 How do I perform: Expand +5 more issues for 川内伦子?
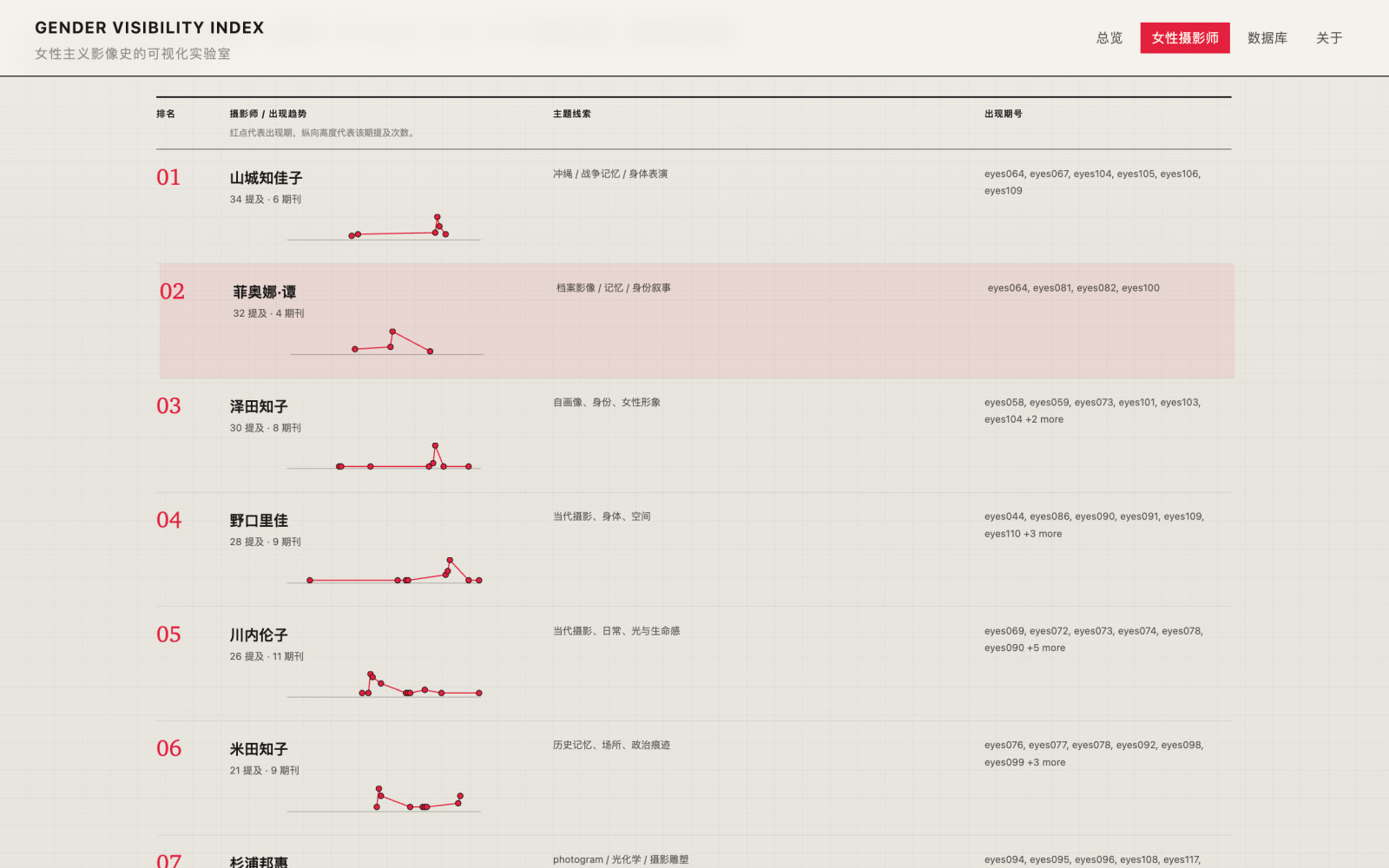click(1046, 648)
